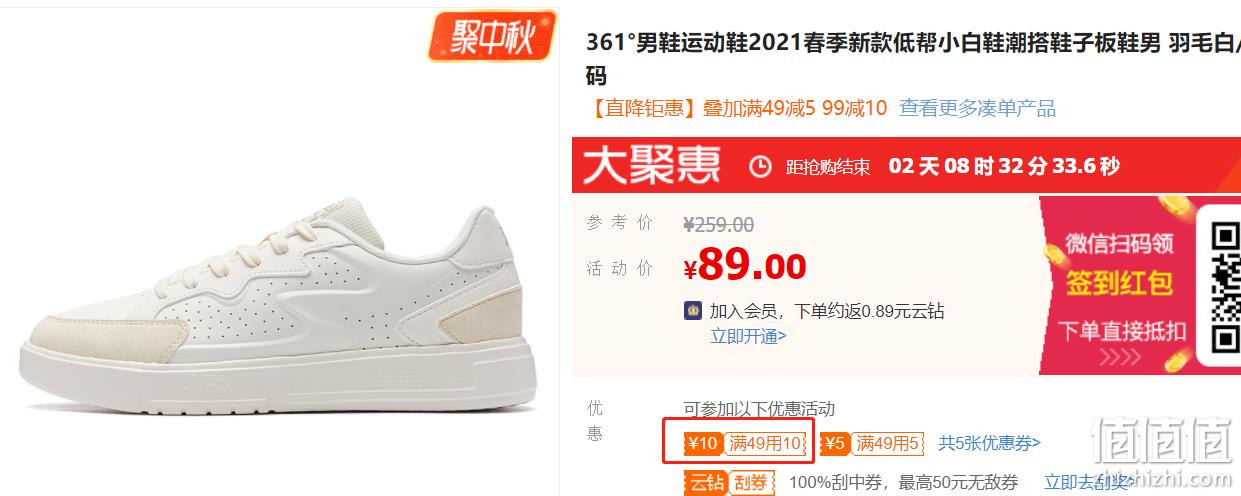The height and width of the screenshot is (496, 1241).
Task: Click the 大聚惠 sale banner logo
Action: coord(652,166)
